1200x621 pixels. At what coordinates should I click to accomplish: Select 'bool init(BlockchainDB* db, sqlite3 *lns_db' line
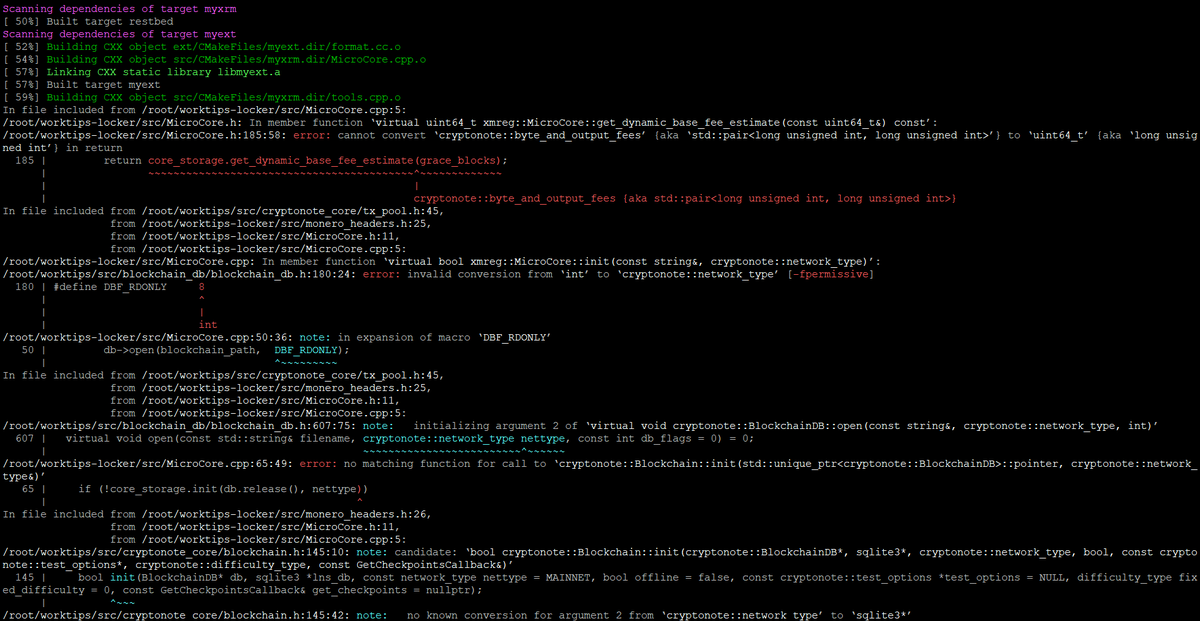[x=600, y=585]
